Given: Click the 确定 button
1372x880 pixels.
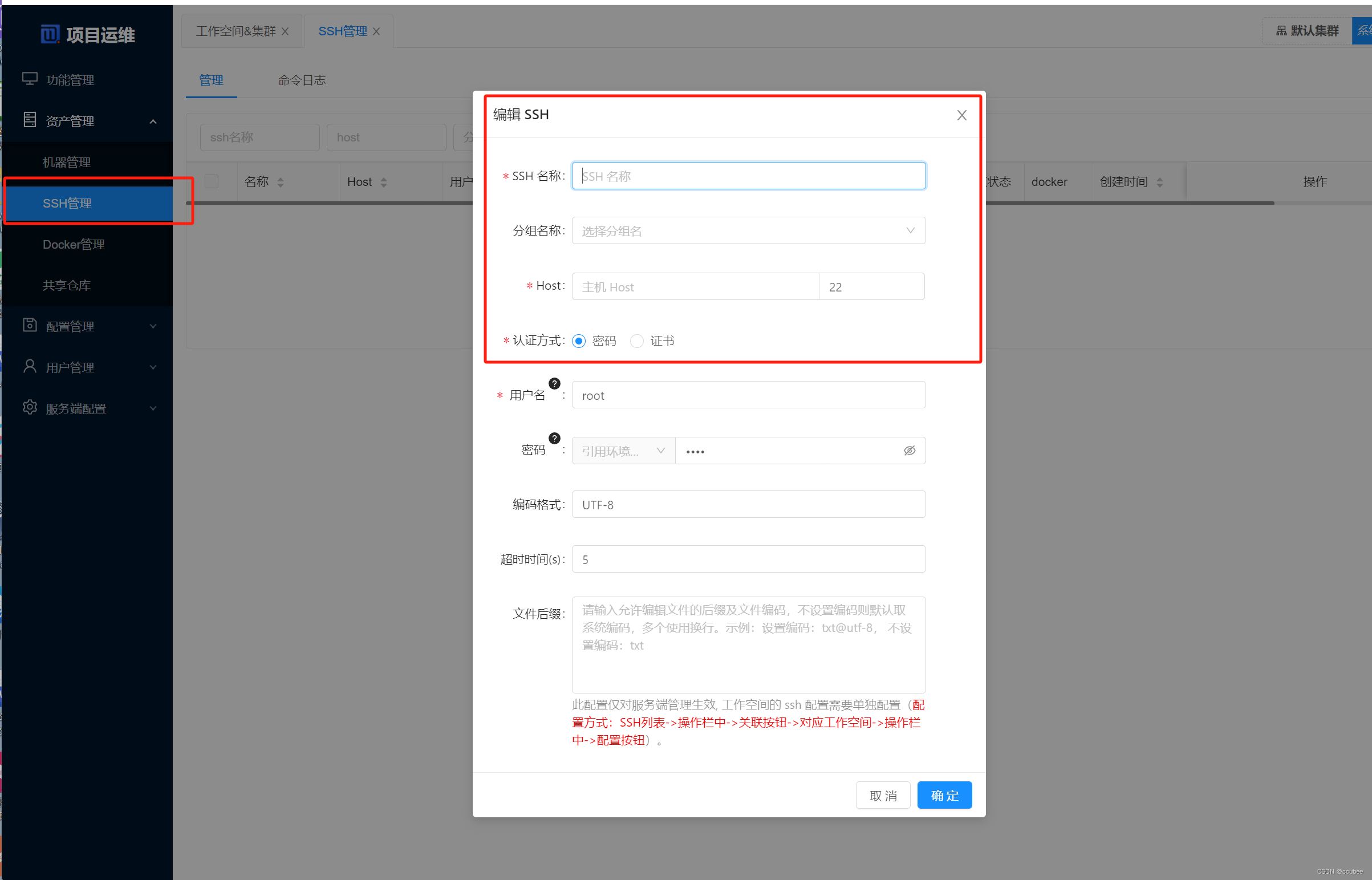Looking at the screenshot, I should pos(944,796).
